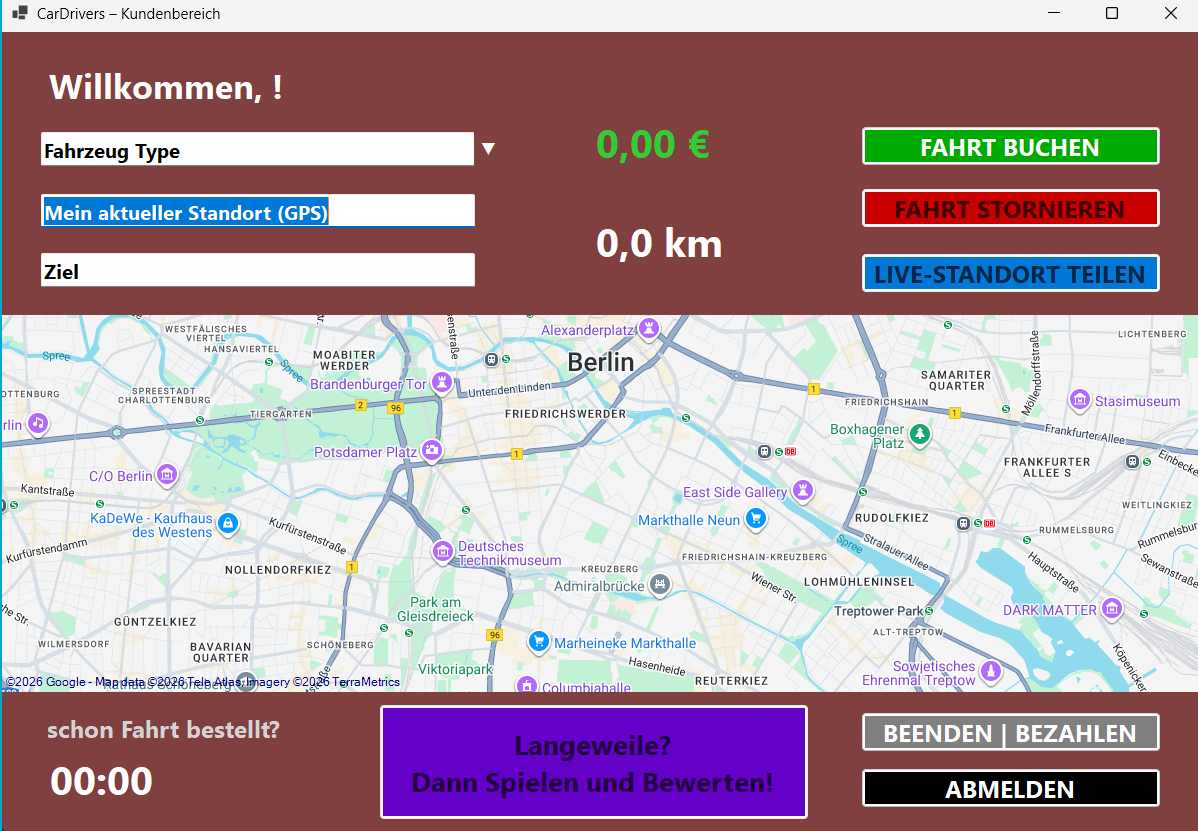Screen dimensions: 1198x831
Task: Open the Fahrzeug Type dropdown arrow
Action: coord(488,148)
